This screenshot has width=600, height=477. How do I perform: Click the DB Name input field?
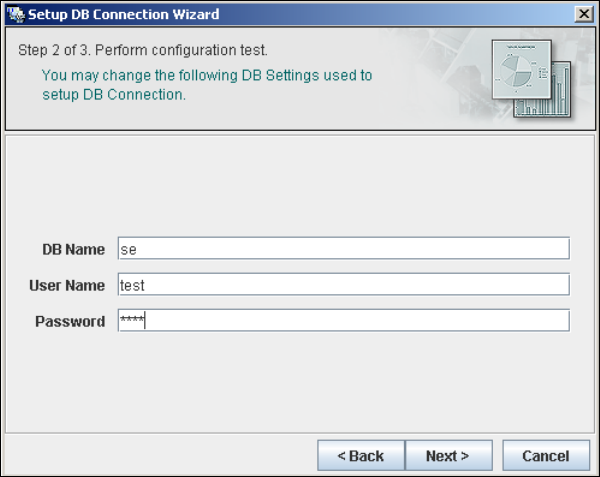tap(344, 249)
